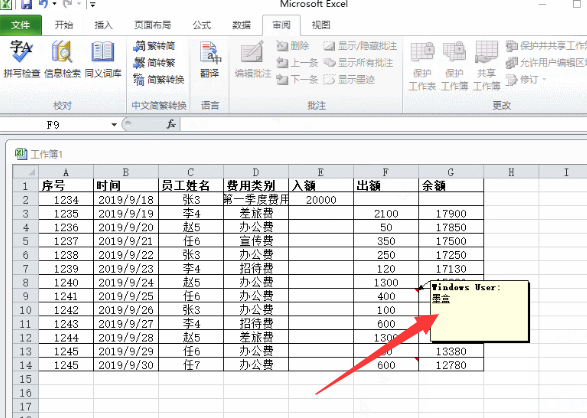Screen dimensions: 587x418
Task: Click the insert function fx button
Action: pyautogui.click(x=171, y=124)
